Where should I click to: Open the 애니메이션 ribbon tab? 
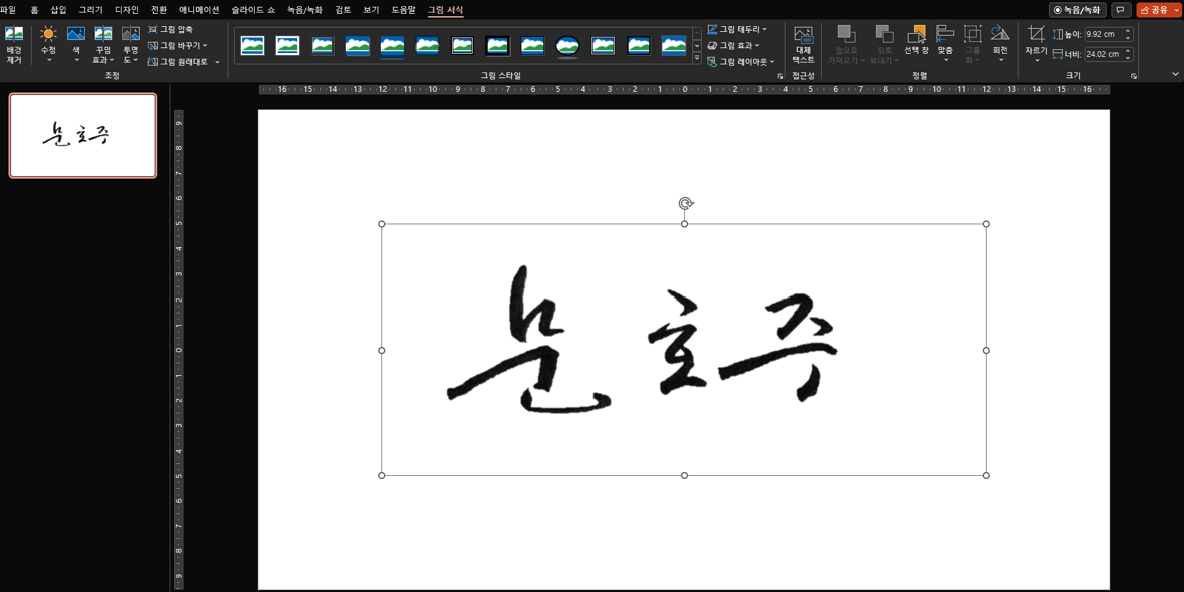(198, 11)
